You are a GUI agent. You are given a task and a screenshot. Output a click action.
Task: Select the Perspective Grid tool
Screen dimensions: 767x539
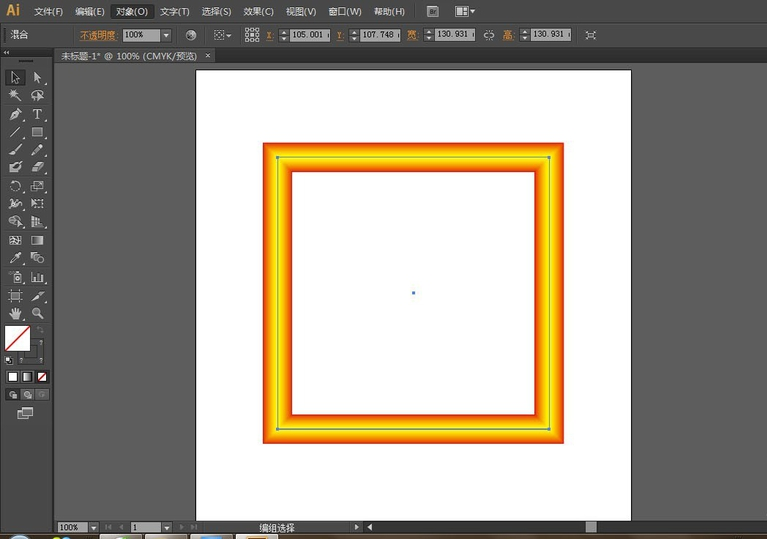[37, 222]
